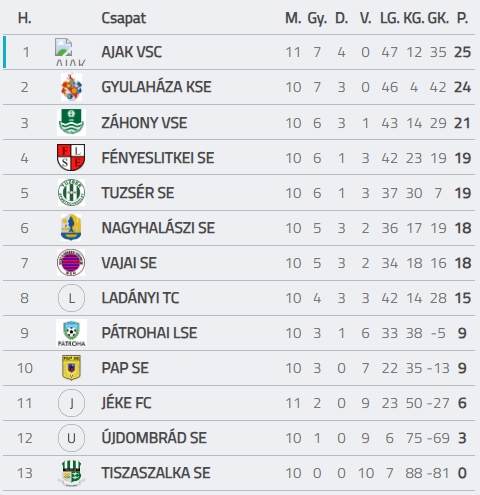Click the P. points column header

coord(462,18)
